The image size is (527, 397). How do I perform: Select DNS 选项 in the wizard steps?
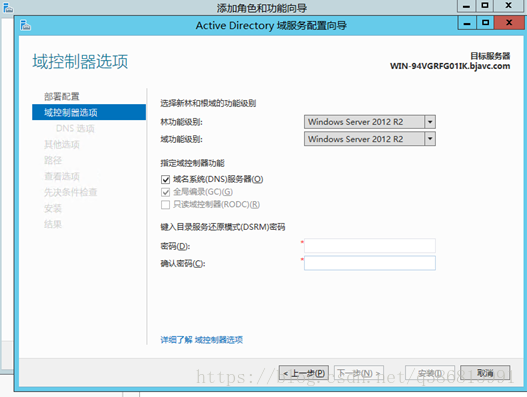[x=75, y=128]
